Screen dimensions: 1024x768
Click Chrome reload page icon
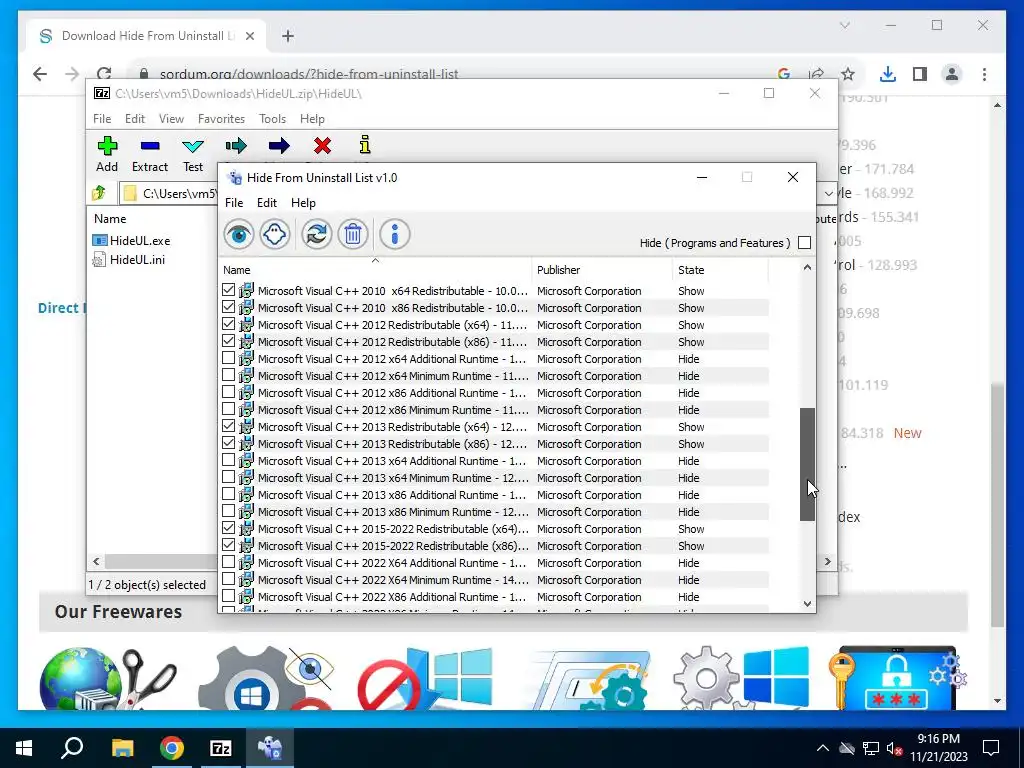104,74
